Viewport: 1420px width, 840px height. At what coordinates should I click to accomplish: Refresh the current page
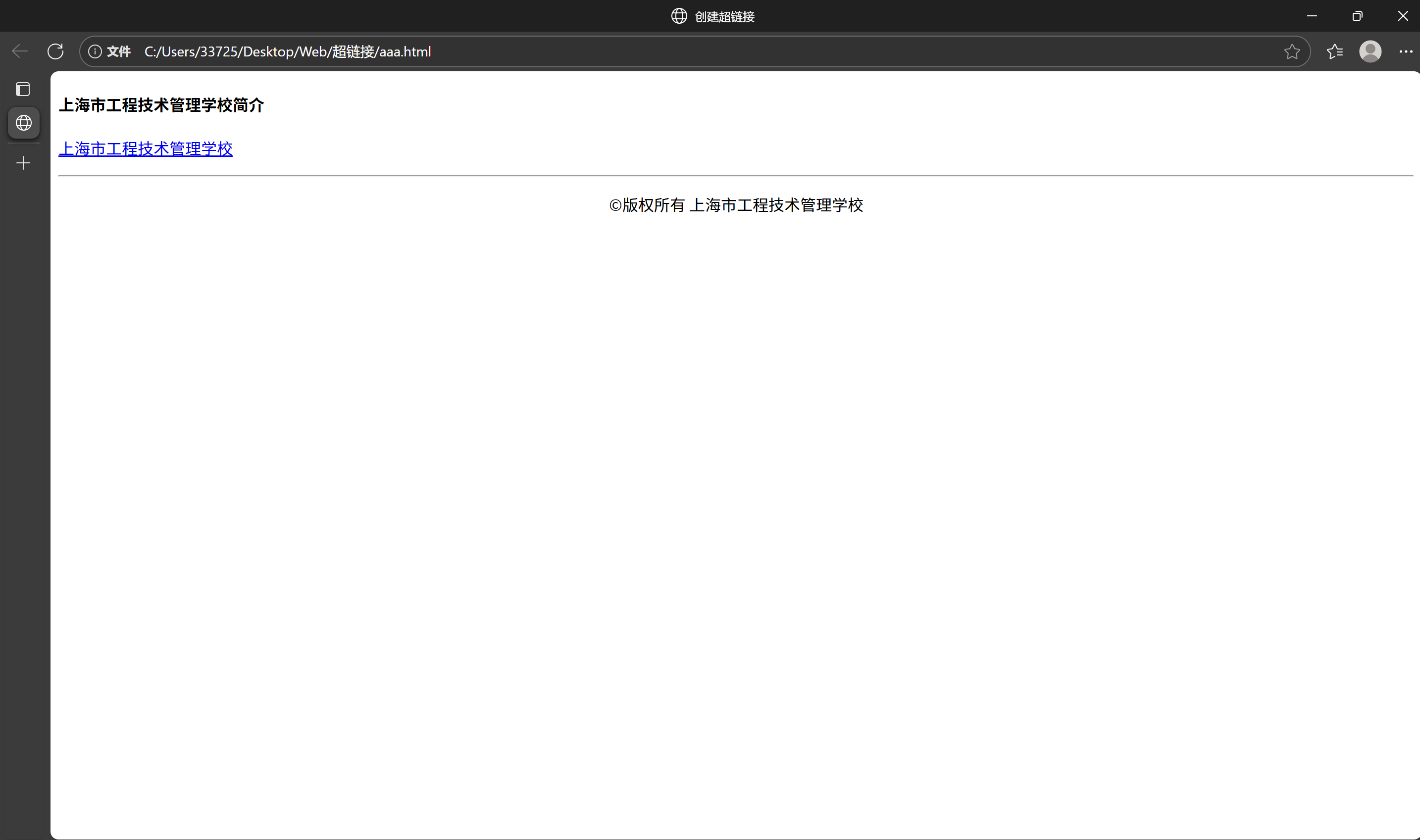click(x=55, y=51)
